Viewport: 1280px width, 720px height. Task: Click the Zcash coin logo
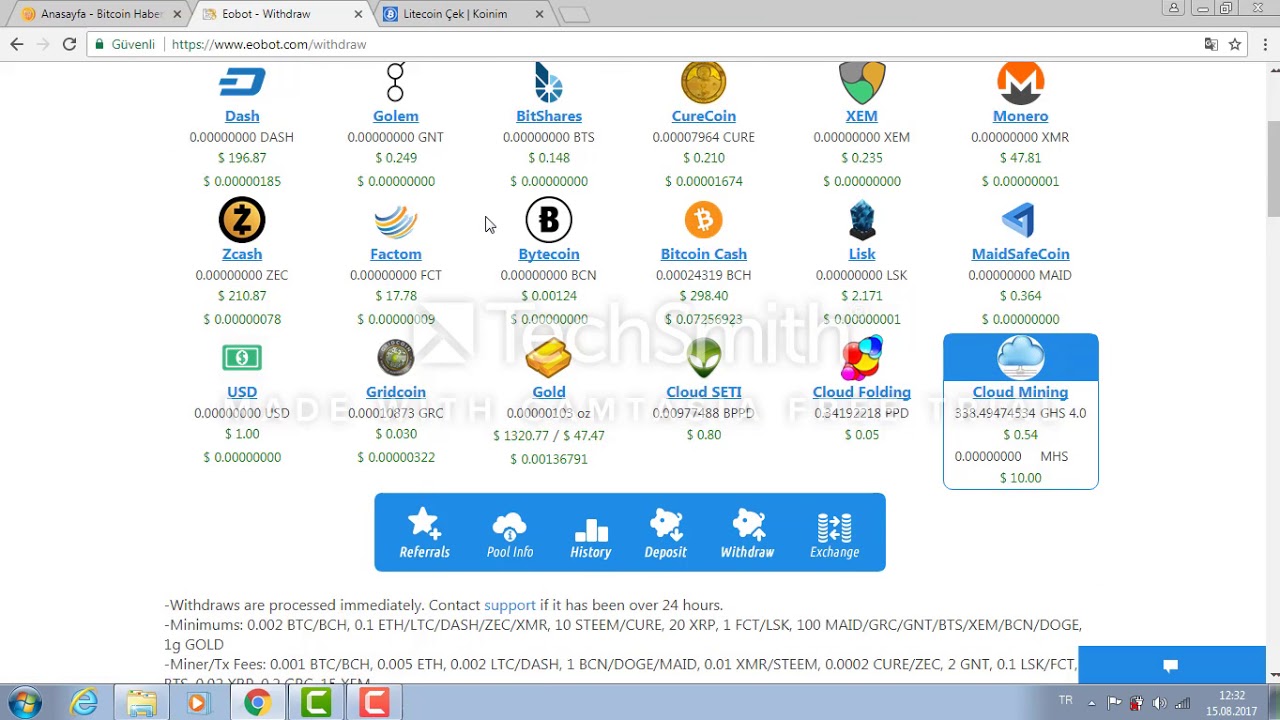[x=242, y=220]
